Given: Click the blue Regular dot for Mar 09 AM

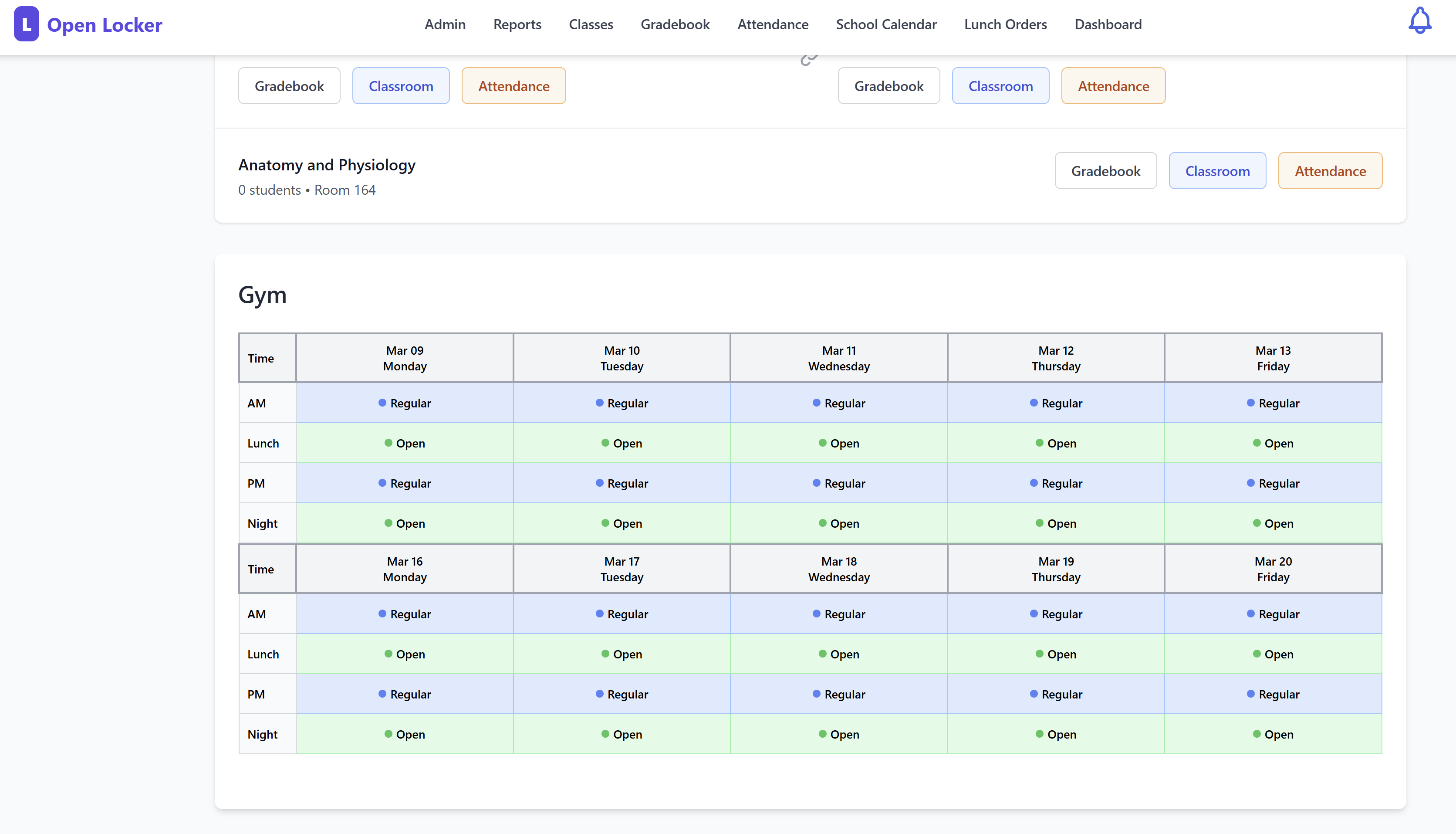Looking at the screenshot, I should point(382,403).
